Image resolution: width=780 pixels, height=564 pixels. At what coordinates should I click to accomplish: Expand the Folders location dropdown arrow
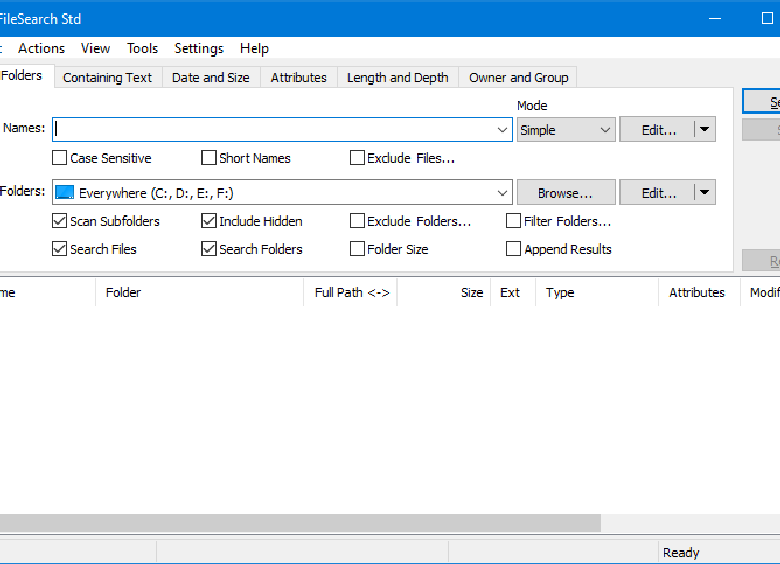tap(502, 192)
